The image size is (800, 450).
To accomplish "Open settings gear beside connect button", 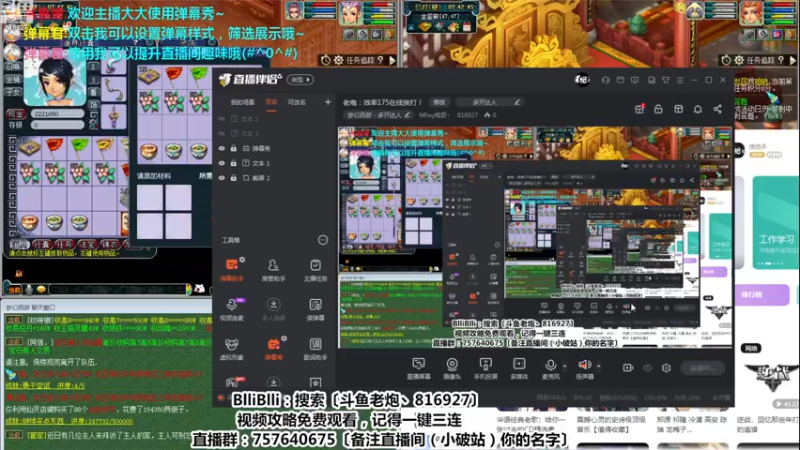I will point(666,368).
